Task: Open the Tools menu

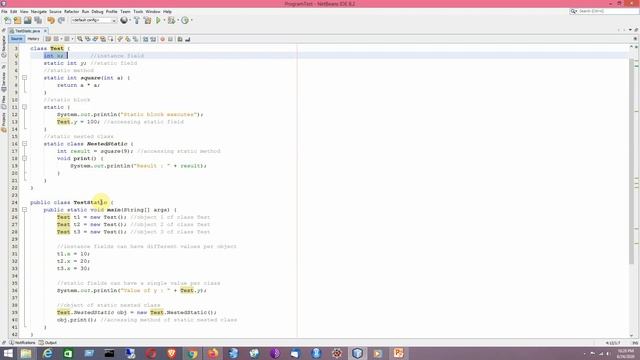Action: tap(138, 11)
